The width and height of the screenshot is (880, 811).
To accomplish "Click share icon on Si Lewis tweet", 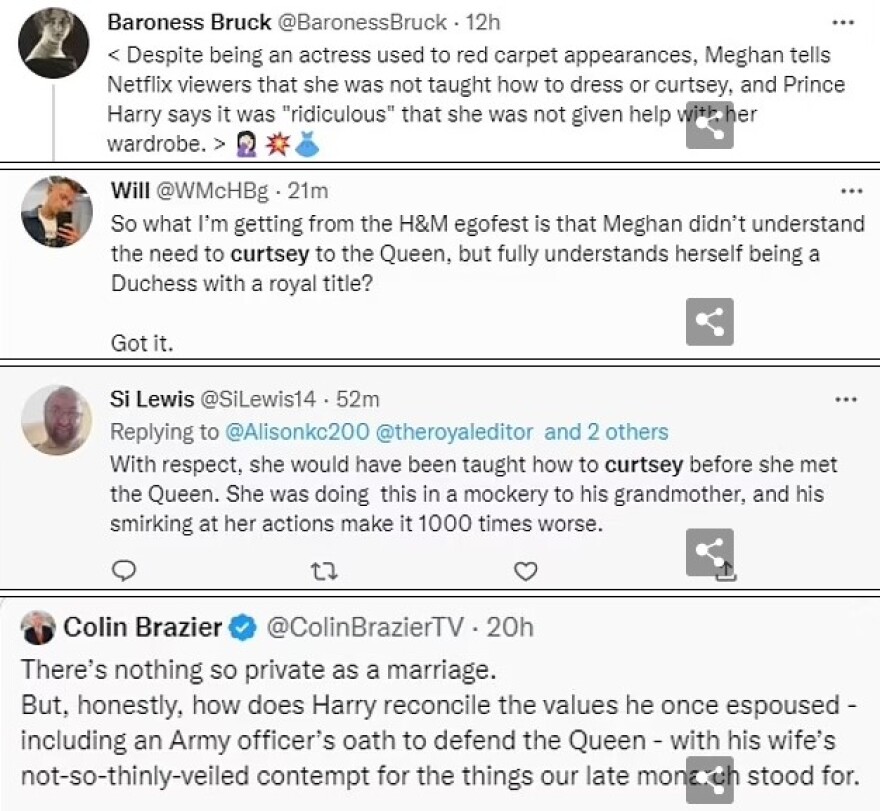I will [709, 551].
